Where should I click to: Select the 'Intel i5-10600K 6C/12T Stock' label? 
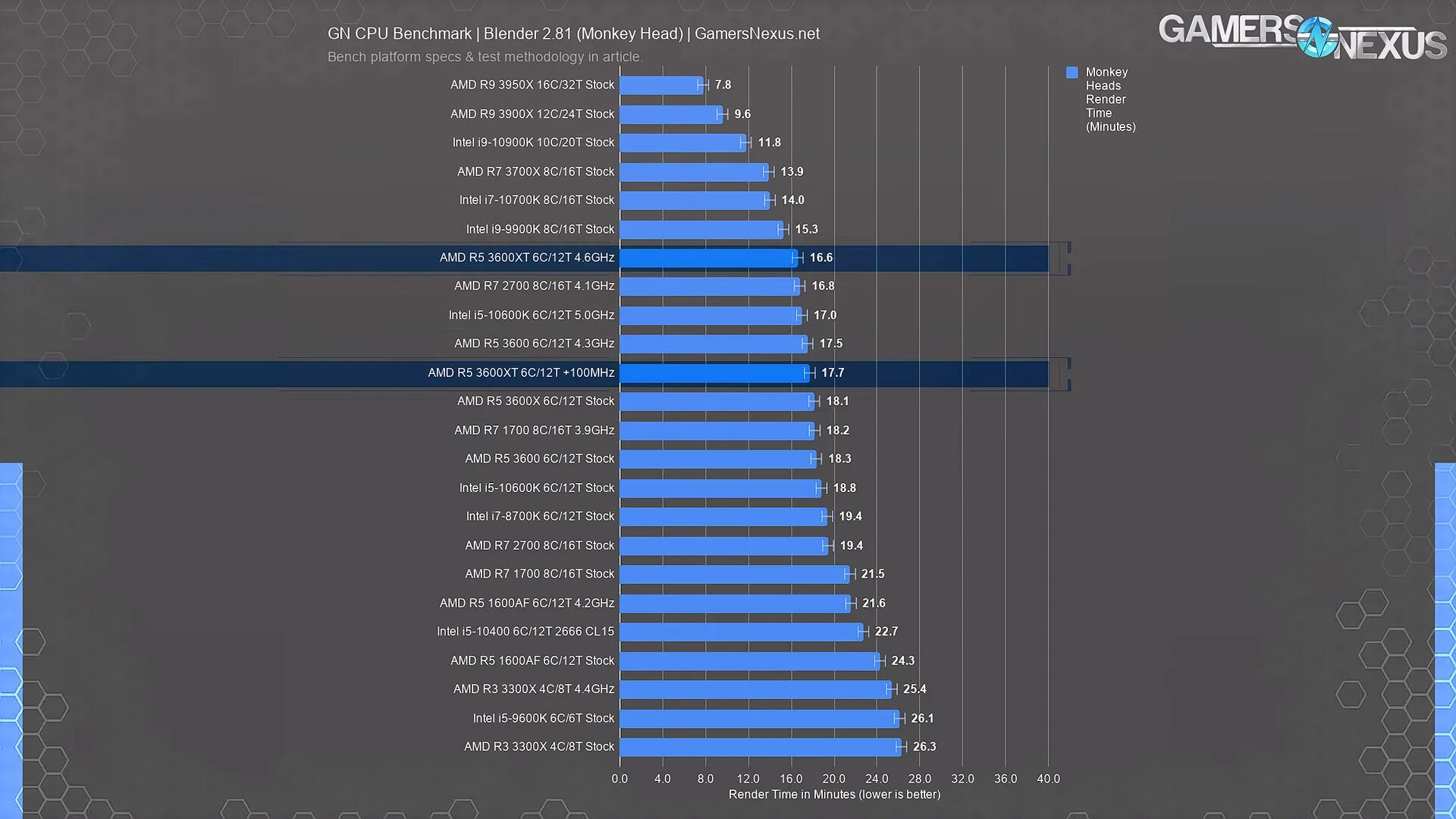537,488
